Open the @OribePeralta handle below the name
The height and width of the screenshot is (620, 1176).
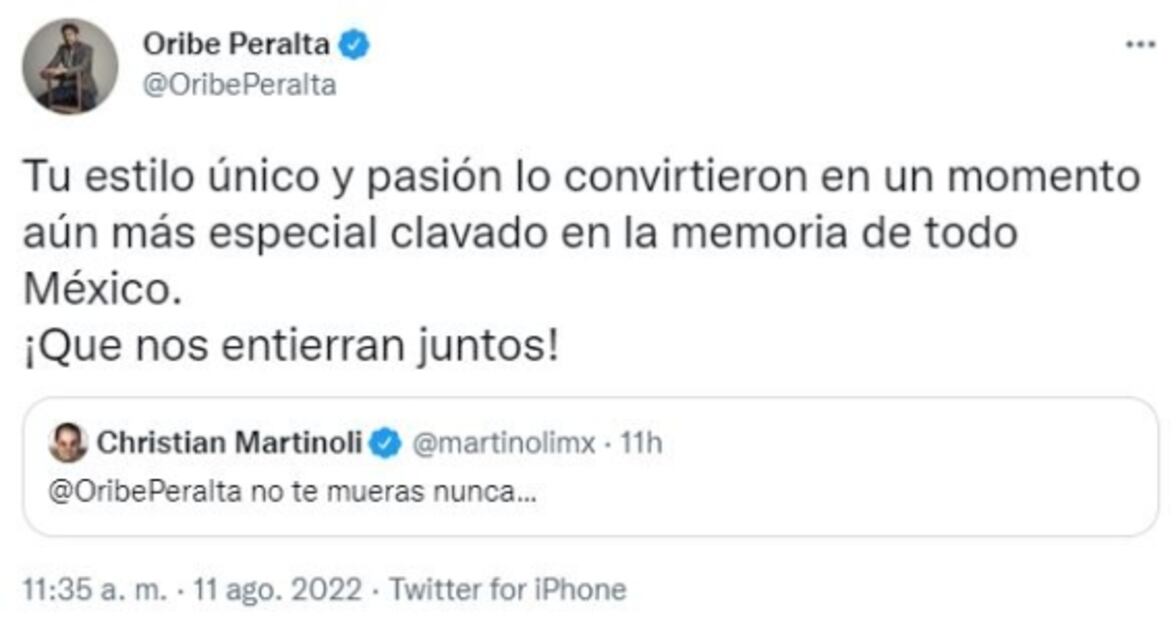coord(240,86)
